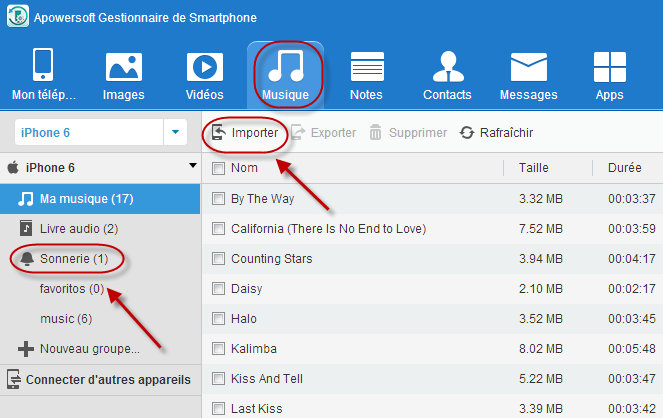Click the Apps tab label
Viewport: 663px width, 418px height.
point(610,95)
